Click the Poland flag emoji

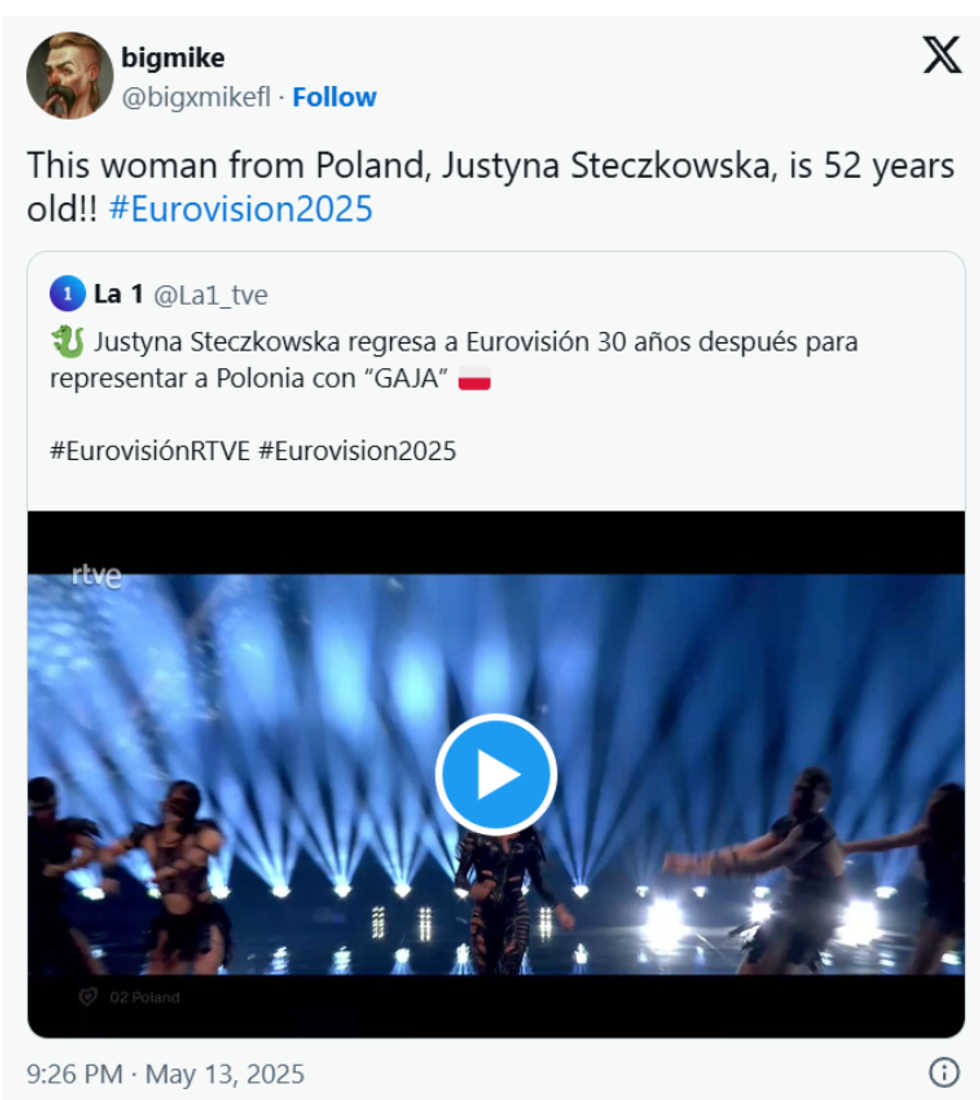click(x=474, y=380)
